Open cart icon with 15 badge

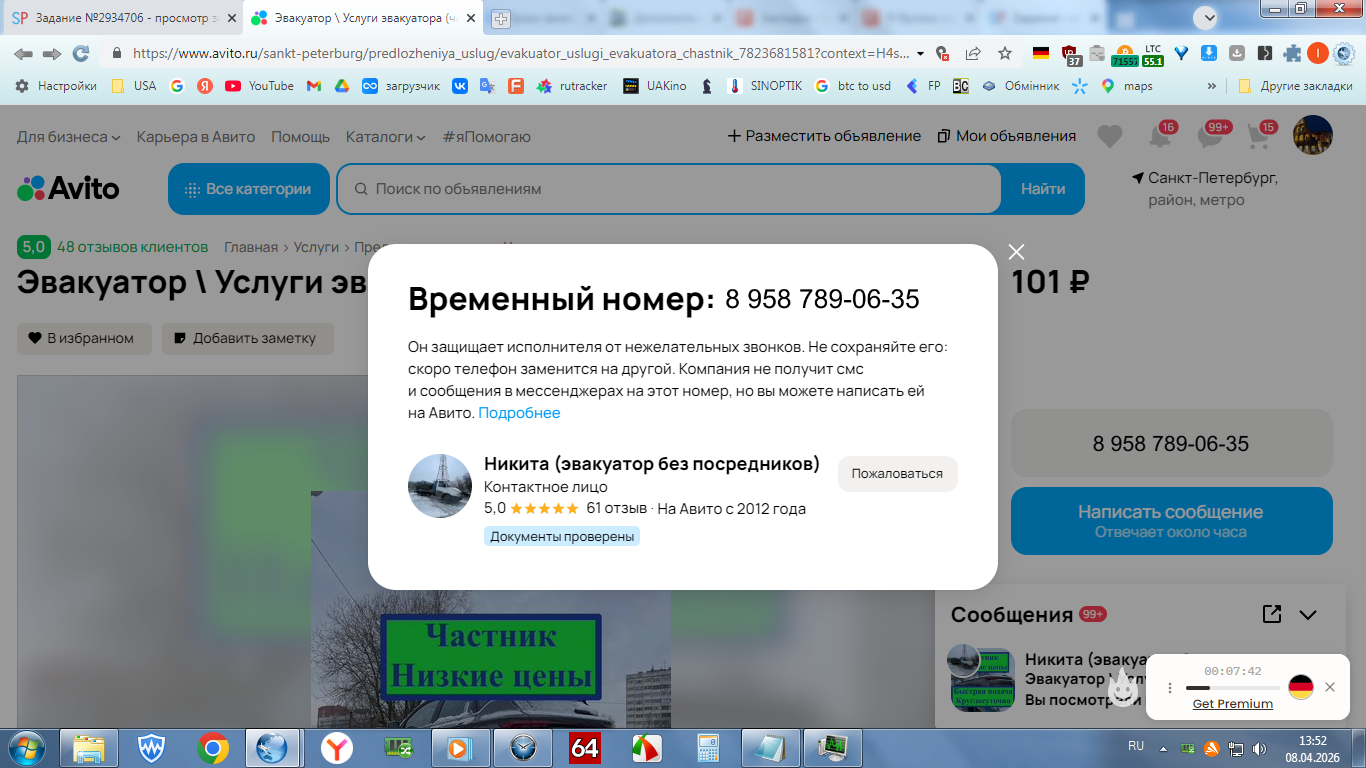tap(1261, 136)
